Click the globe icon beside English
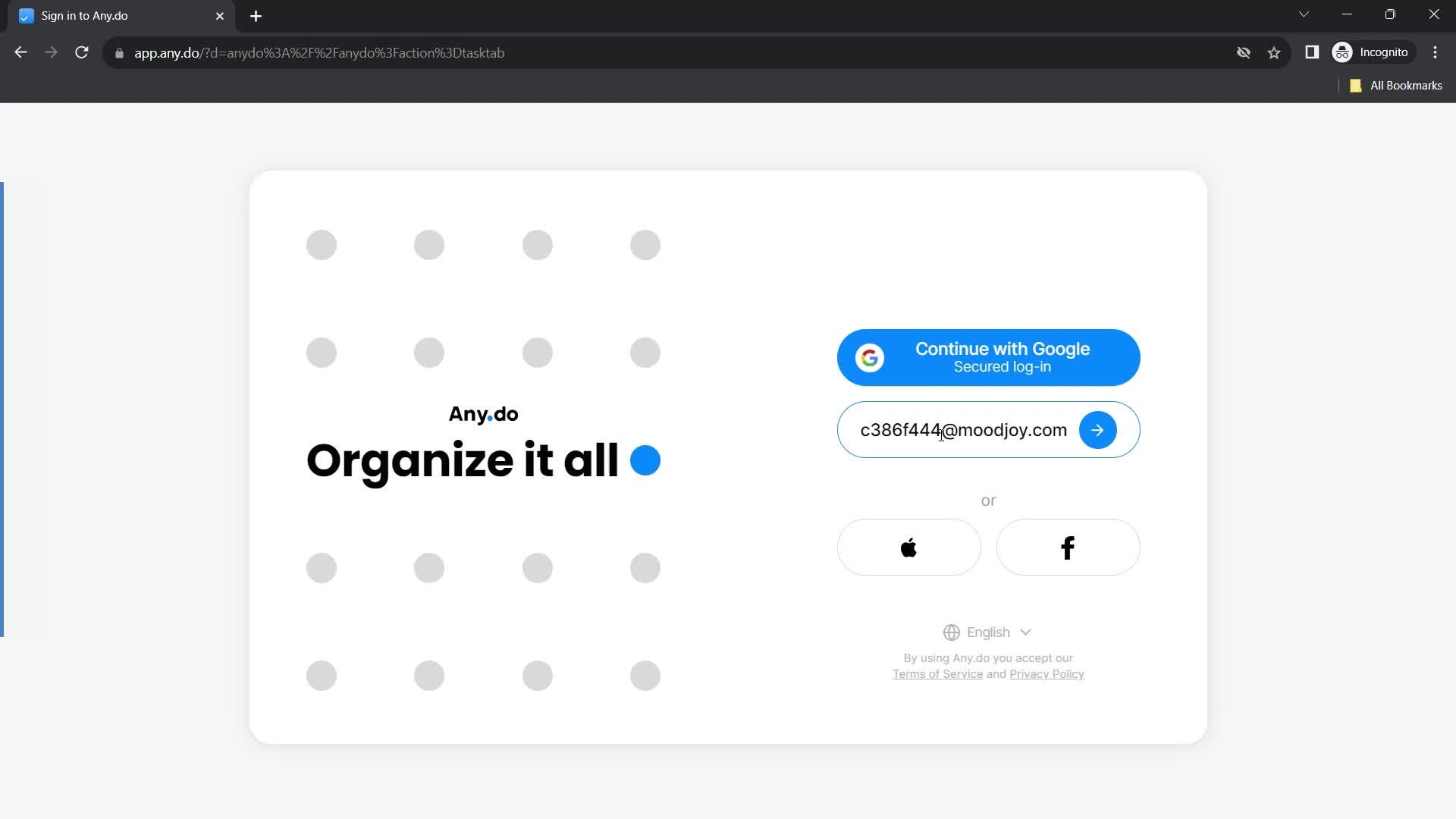This screenshot has height=819, width=1456. tap(951, 632)
